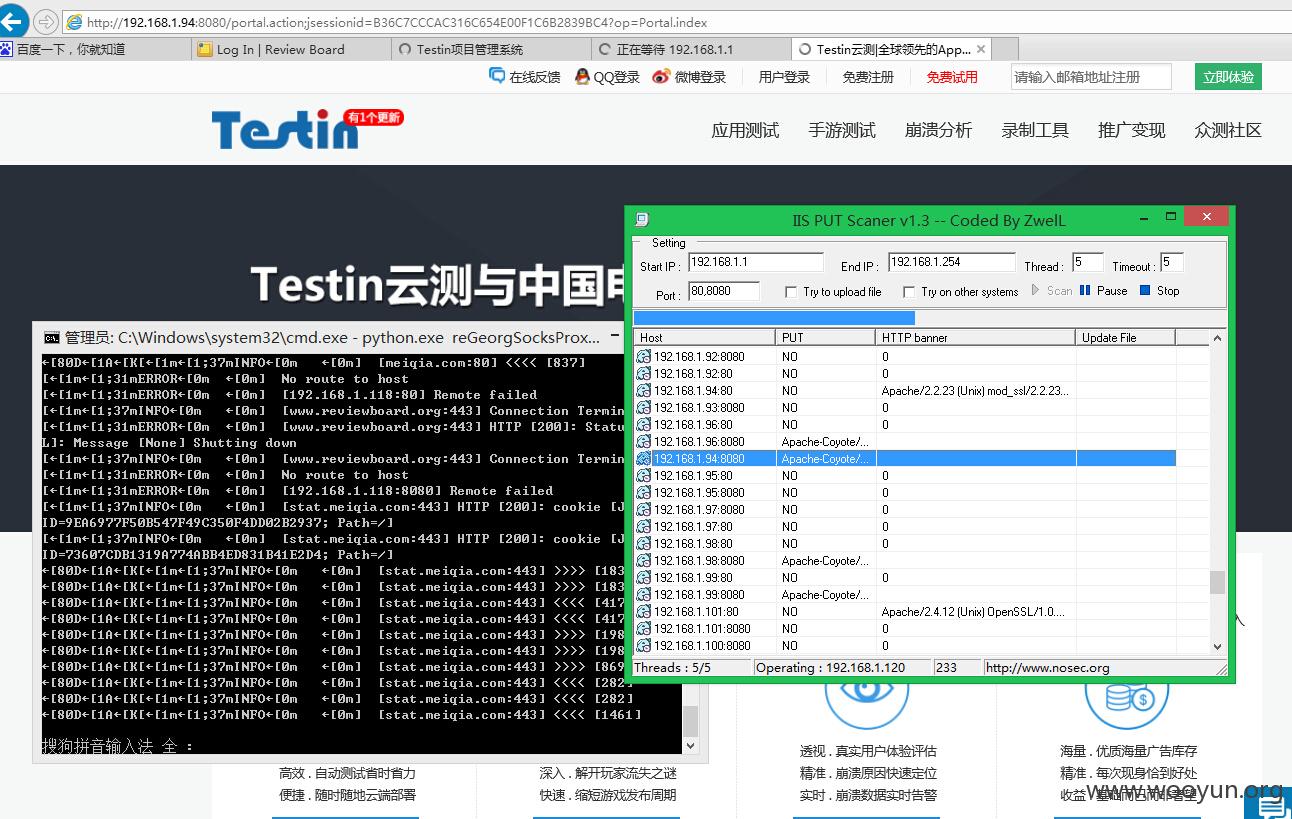Click the Weibo login icon

(660, 76)
